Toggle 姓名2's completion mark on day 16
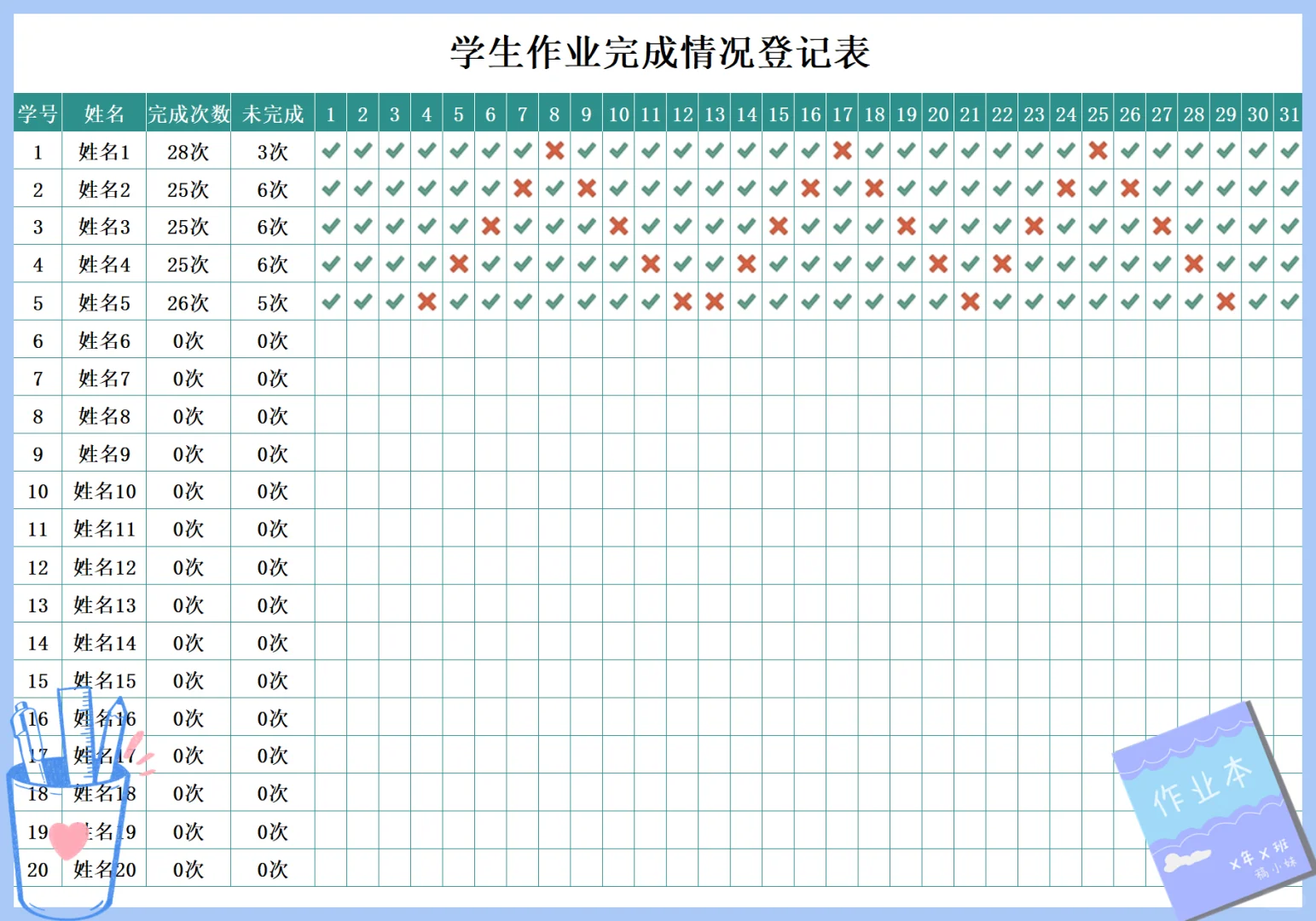This screenshot has width=1316, height=921. coord(810,189)
